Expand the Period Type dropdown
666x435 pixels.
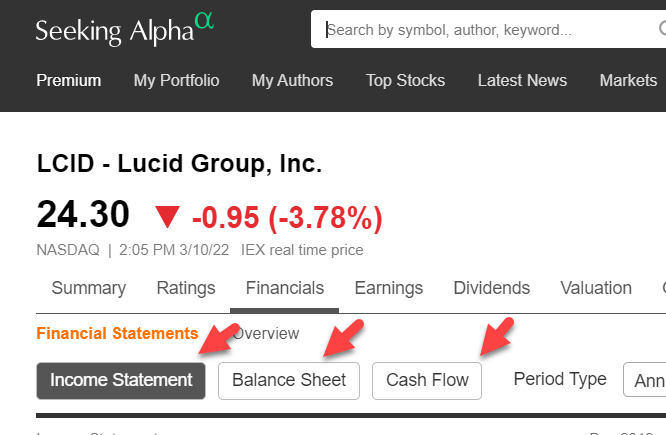[x=644, y=380]
